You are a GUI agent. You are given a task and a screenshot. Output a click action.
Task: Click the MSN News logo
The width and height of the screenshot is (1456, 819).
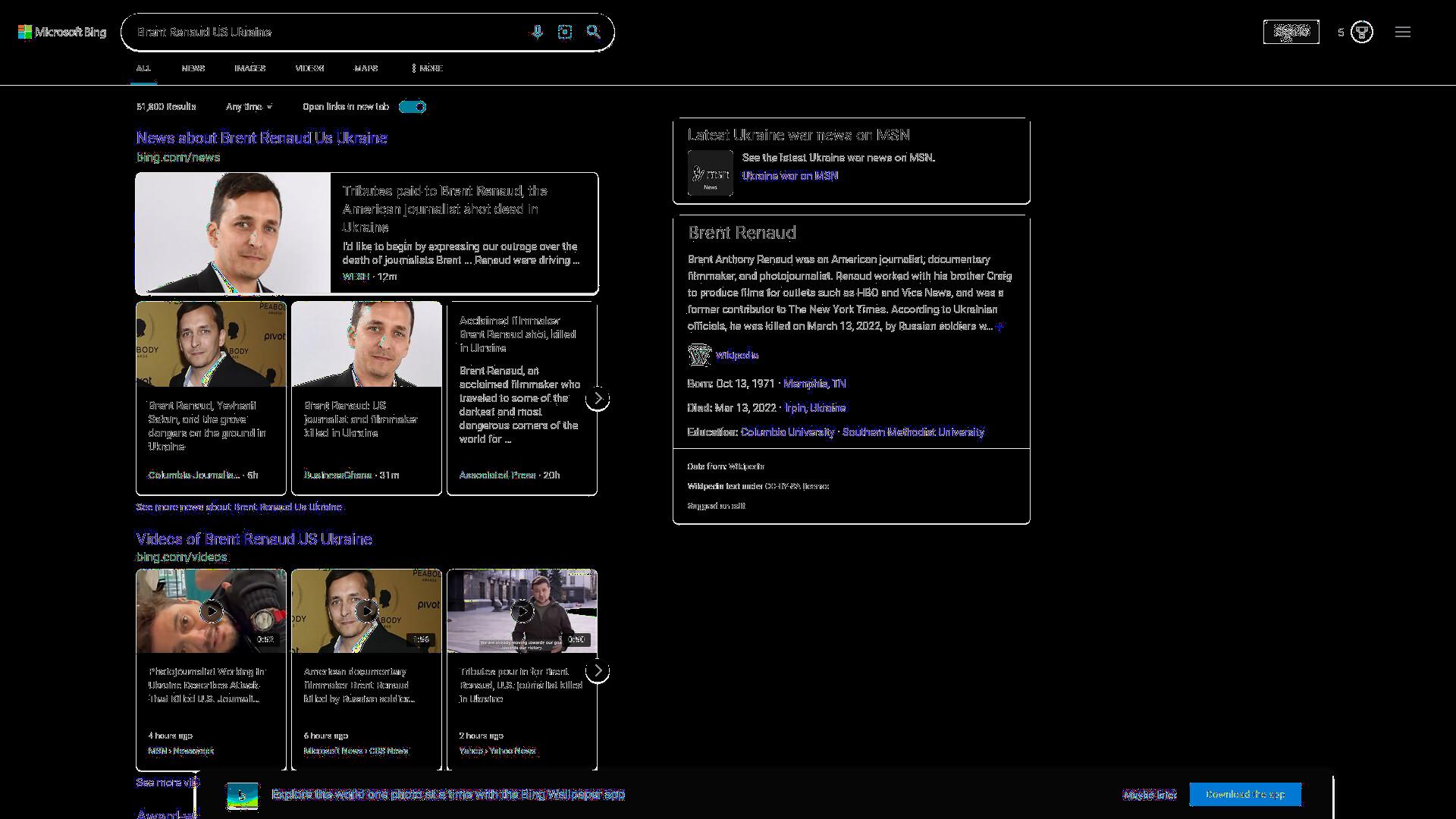coord(711,173)
